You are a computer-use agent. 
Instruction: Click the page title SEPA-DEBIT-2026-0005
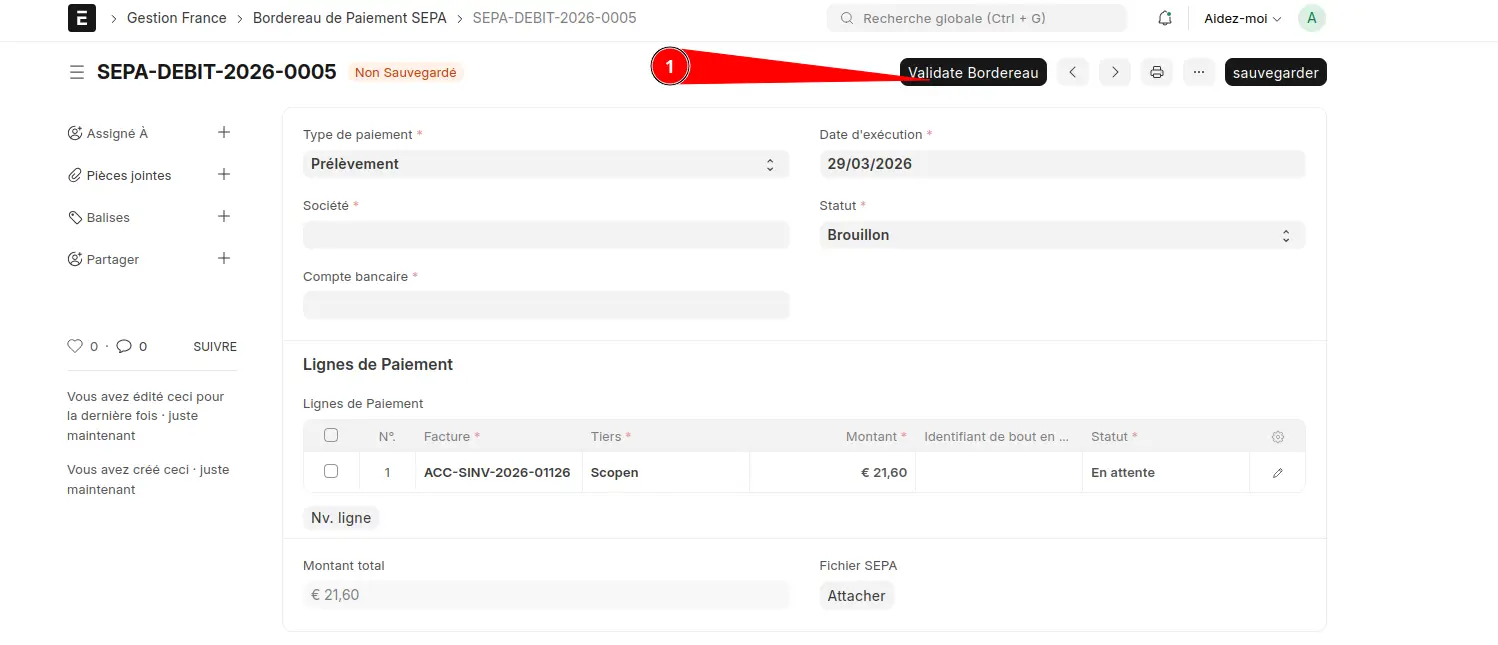(x=217, y=72)
